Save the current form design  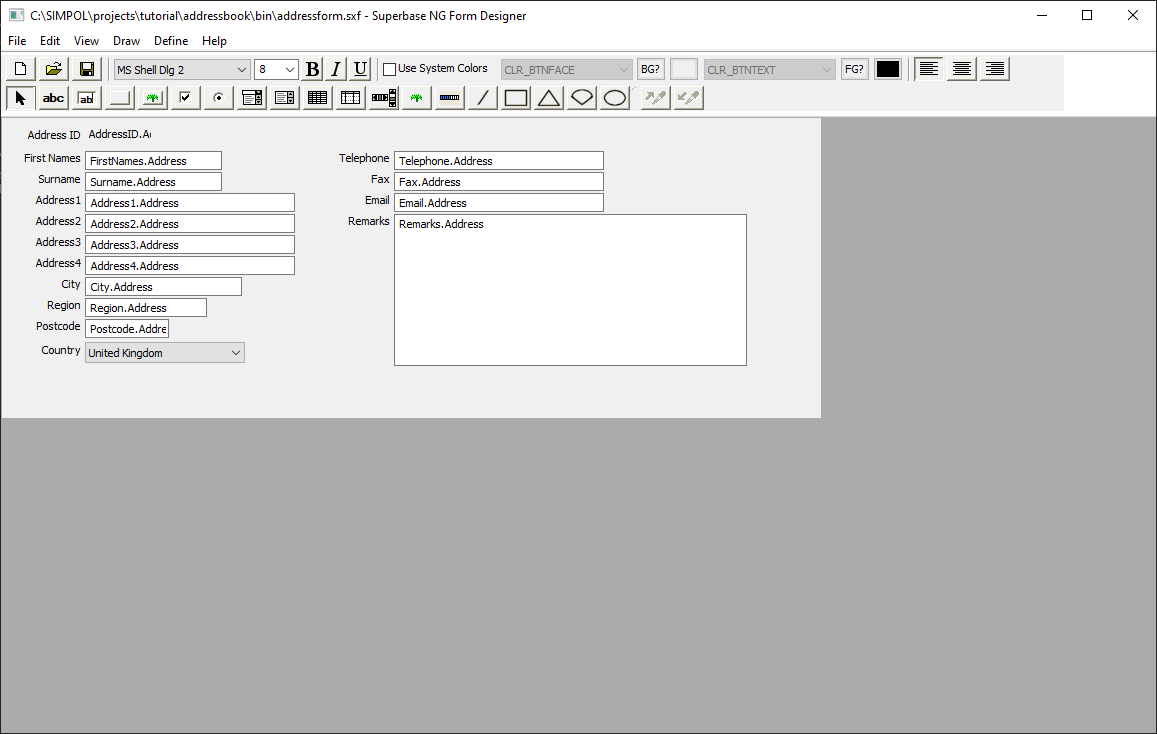click(x=86, y=68)
